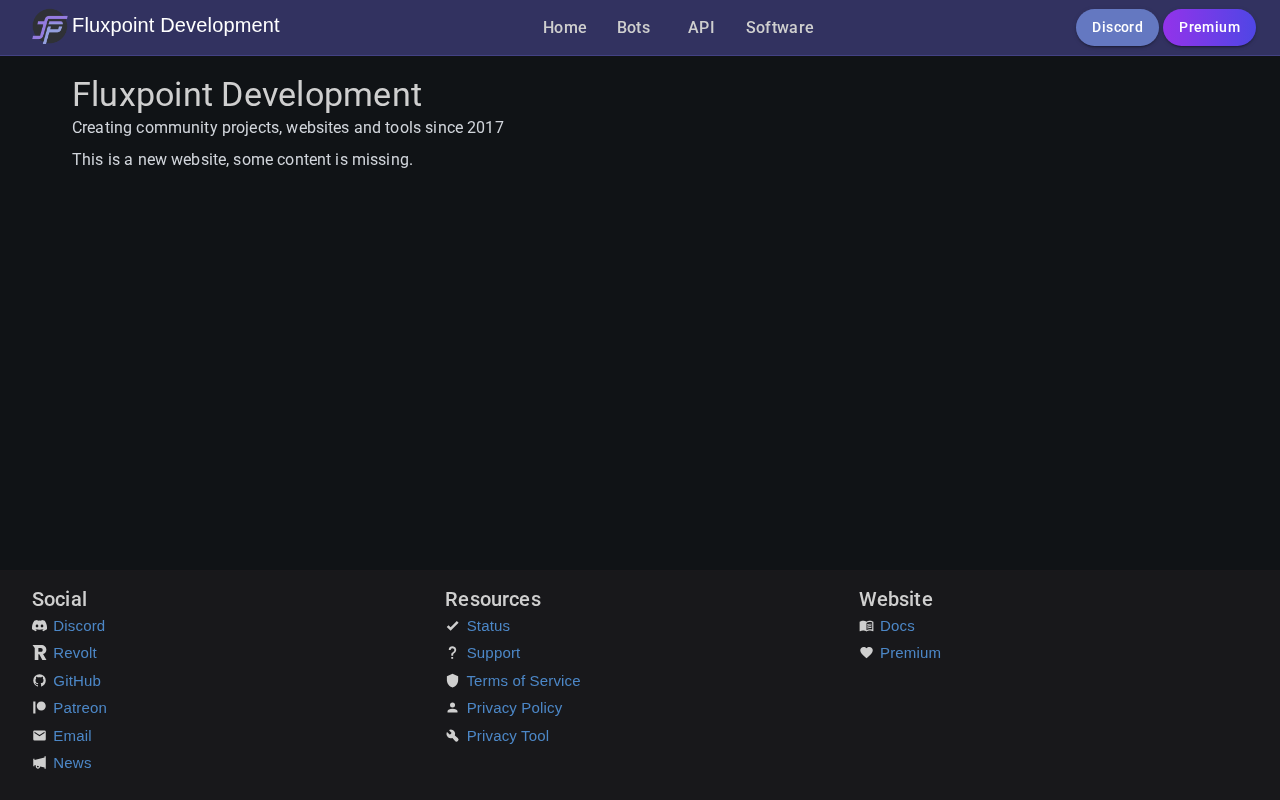
Task: Open the Bots menu in the navbar
Action: click(x=634, y=28)
